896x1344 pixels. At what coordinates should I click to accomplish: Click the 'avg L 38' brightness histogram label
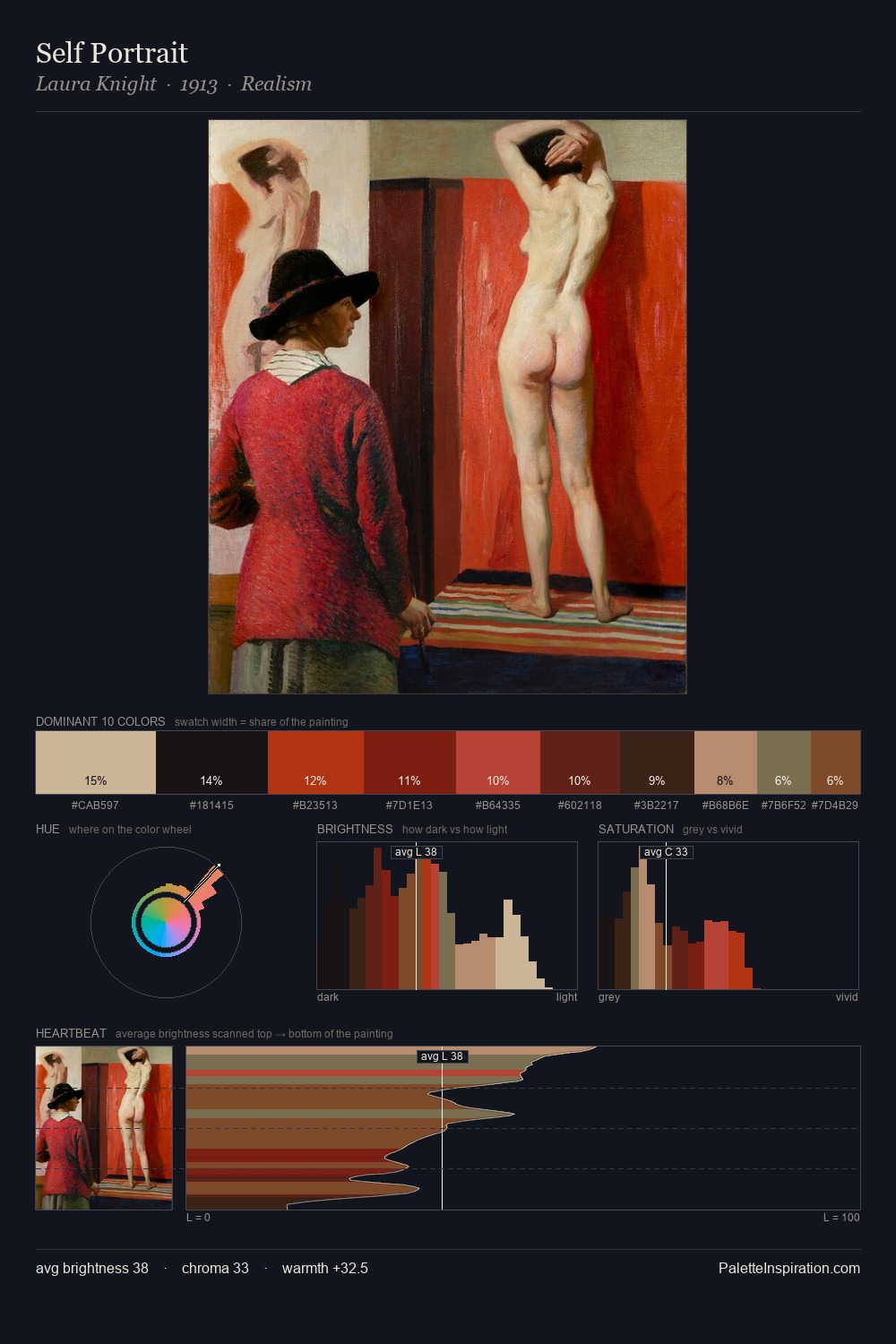click(417, 852)
